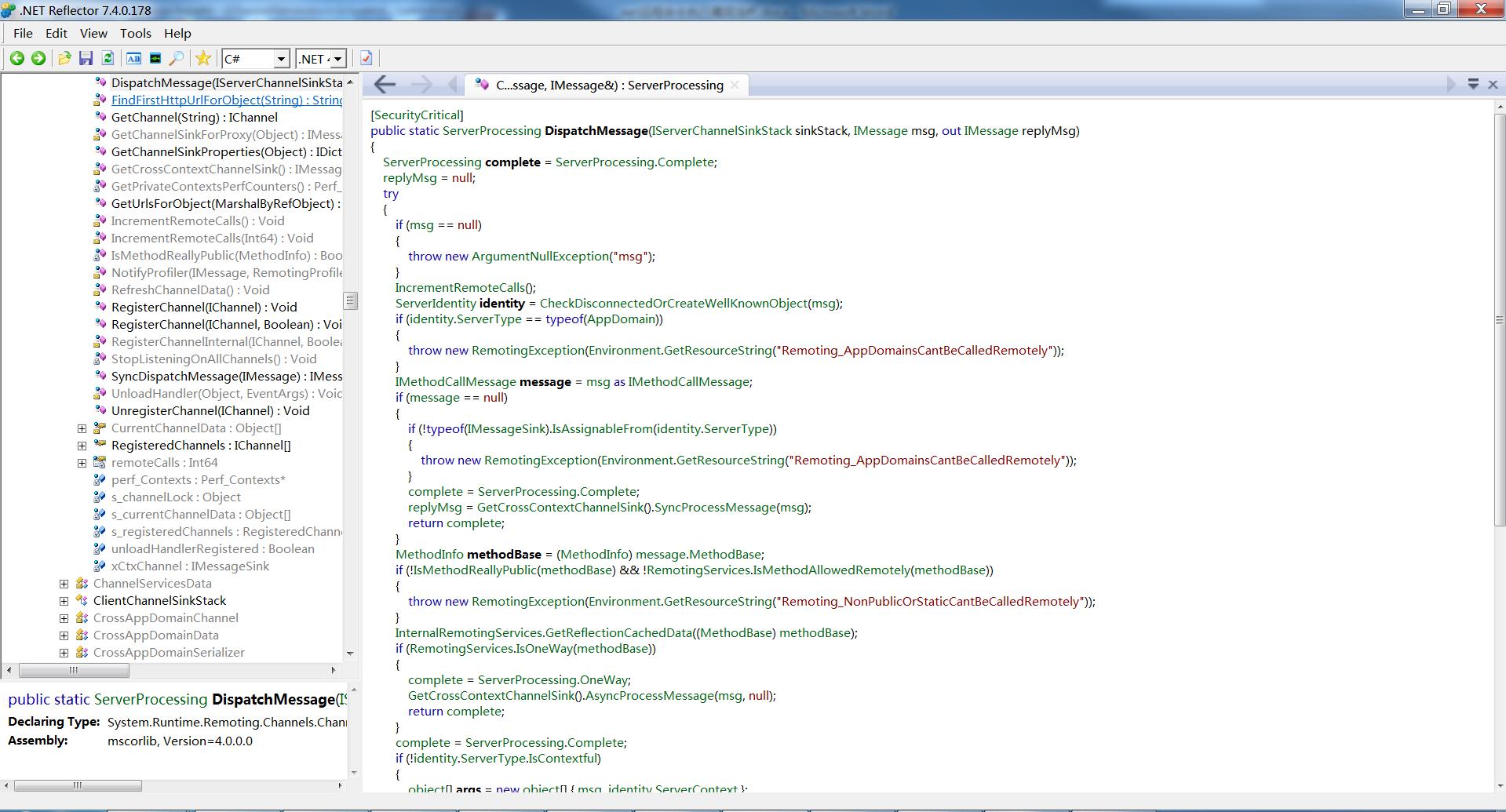The height and width of the screenshot is (812, 1506).
Task: Open the .NET framework version dropdown
Action: 321,59
